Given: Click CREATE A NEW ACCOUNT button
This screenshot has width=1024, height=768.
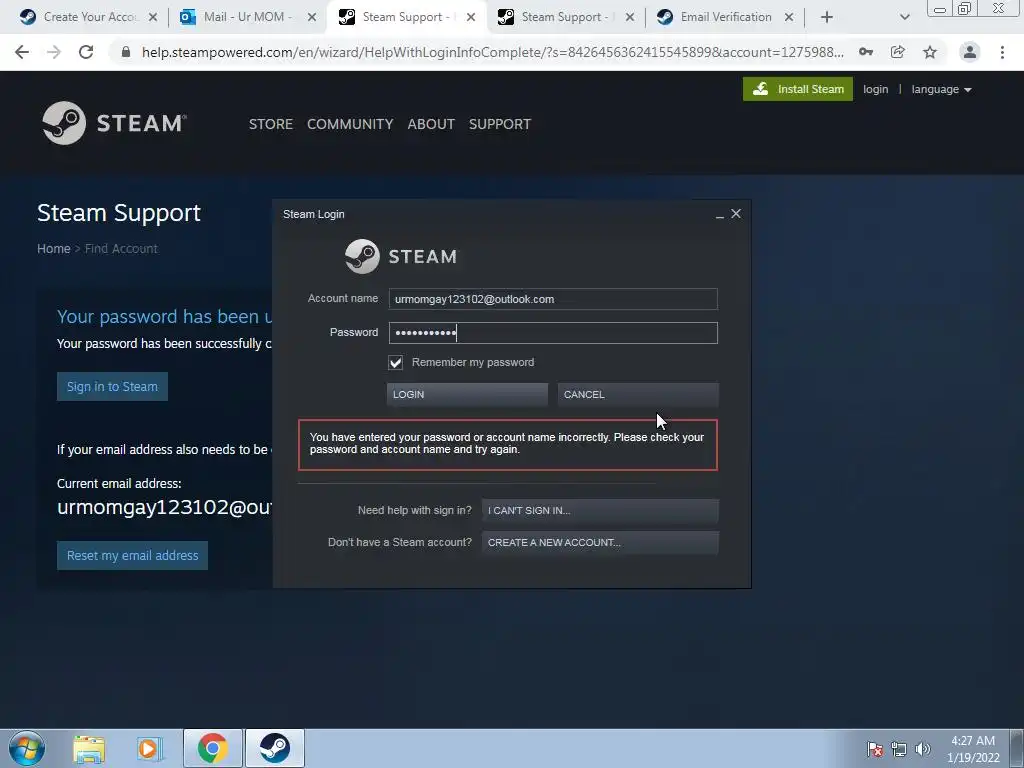Looking at the screenshot, I should tap(600, 543).
